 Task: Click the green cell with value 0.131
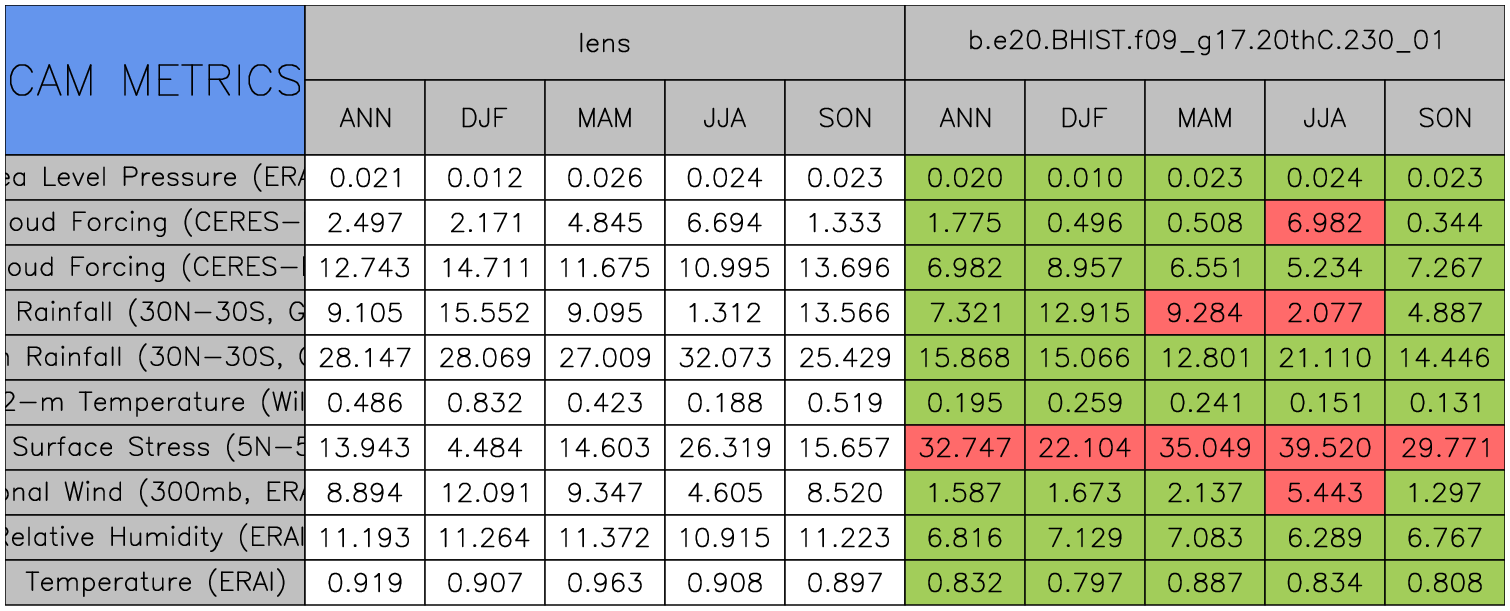1445,402
